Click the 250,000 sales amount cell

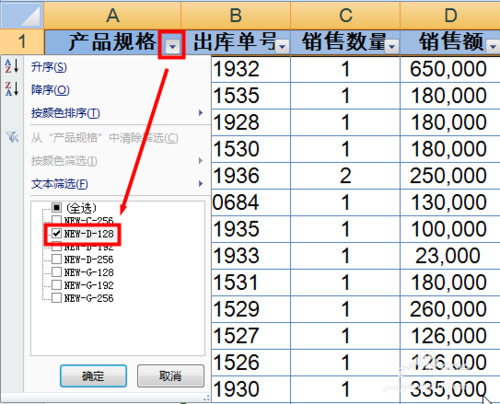pyautogui.click(x=450, y=176)
